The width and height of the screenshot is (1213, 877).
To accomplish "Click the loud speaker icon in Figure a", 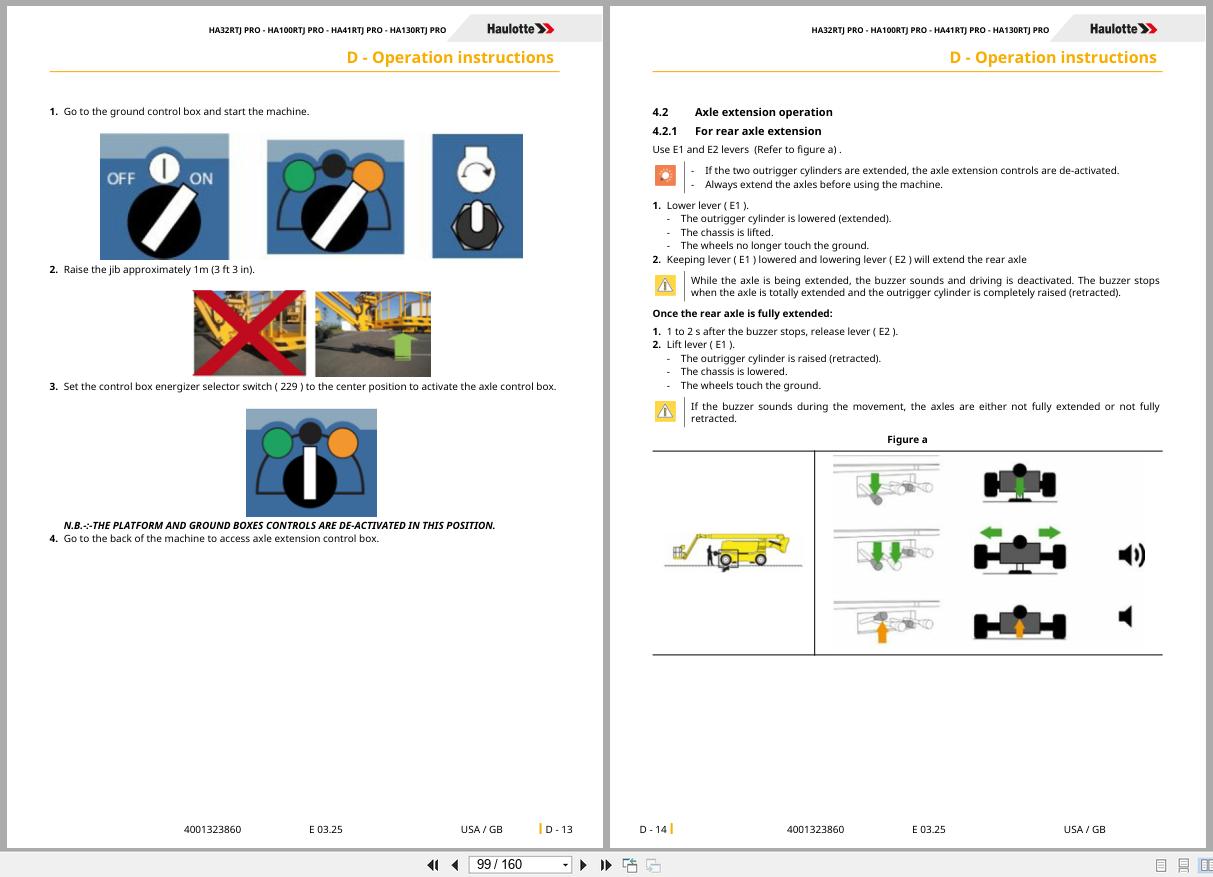I will point(1131,554).
